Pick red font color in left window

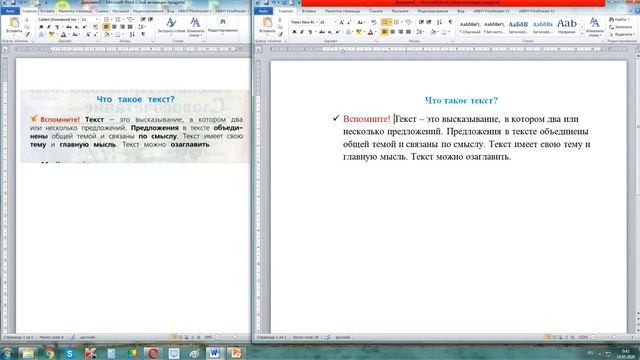[x=64, y=35]
